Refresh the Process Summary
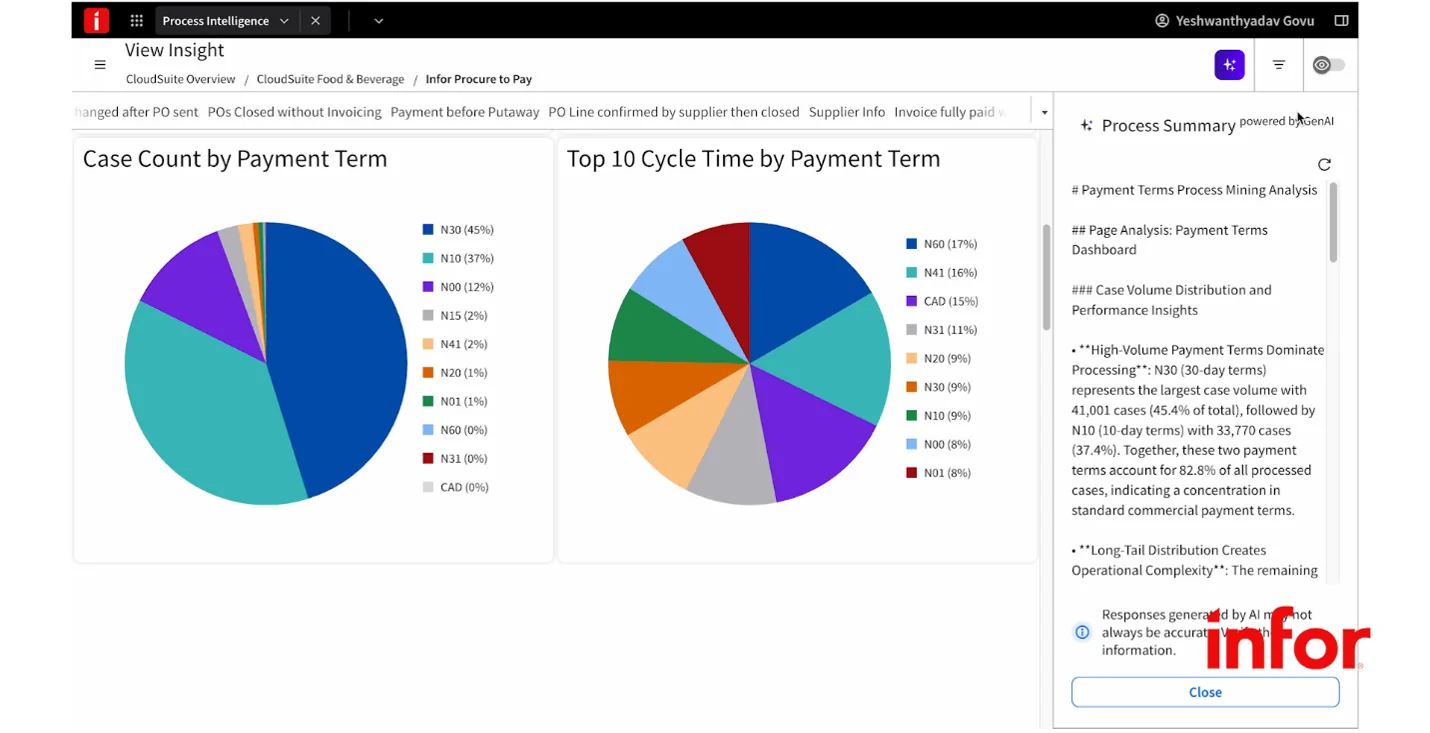The width and height of the screenshot is (1430, 733). (1324, 164)
